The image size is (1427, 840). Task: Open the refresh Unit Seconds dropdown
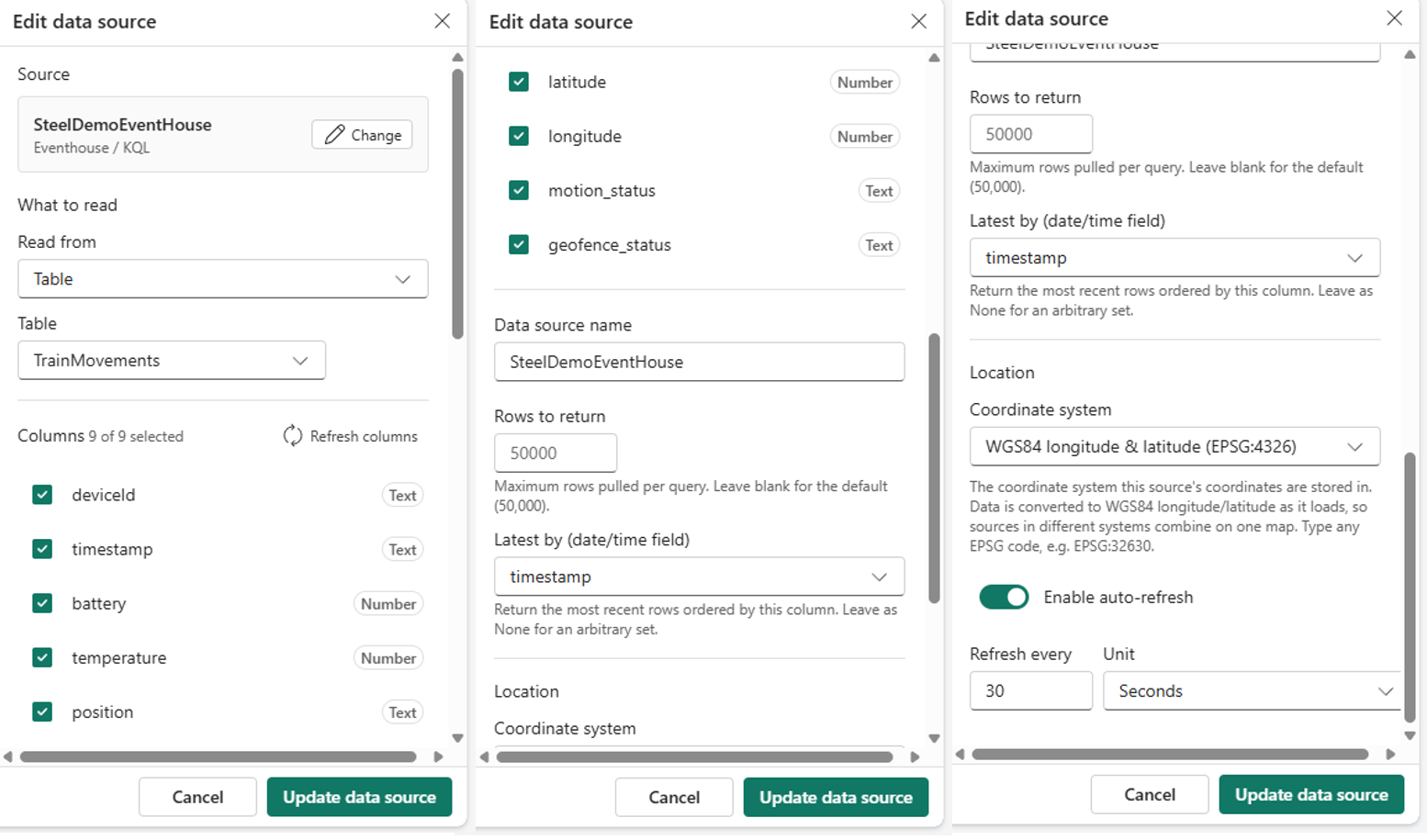(1253, 691)
